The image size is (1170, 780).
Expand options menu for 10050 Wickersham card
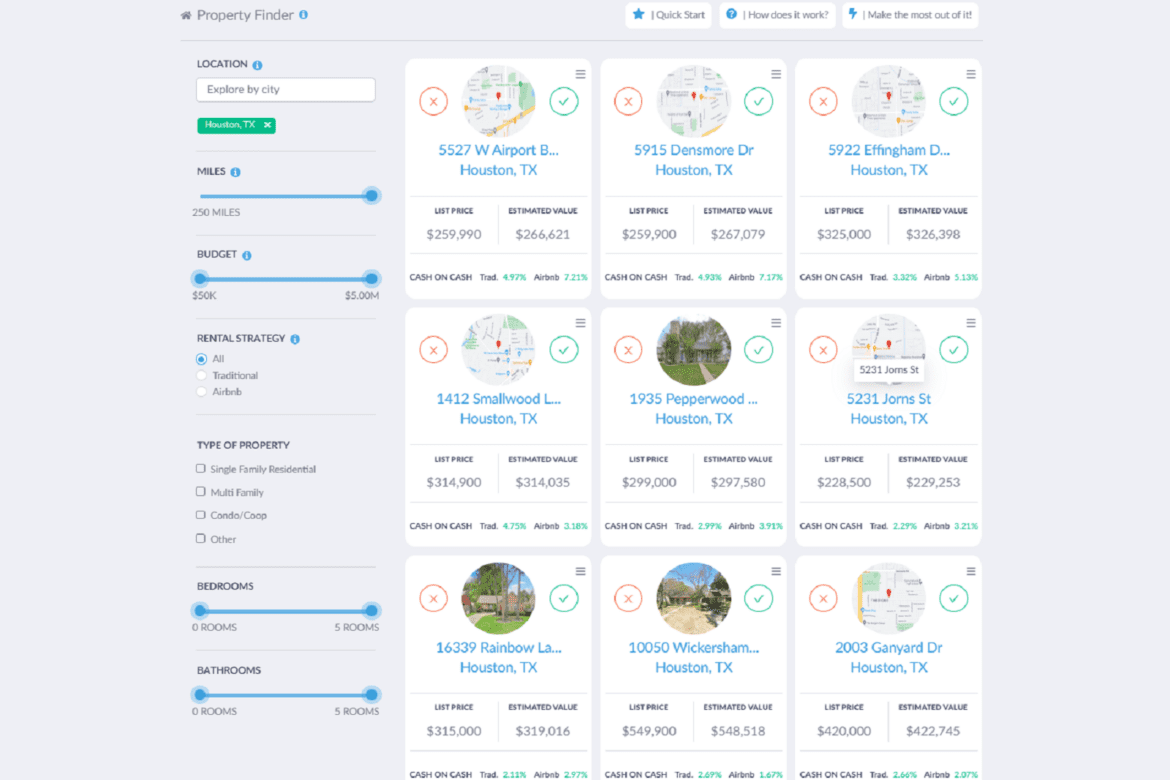(775, 571)
